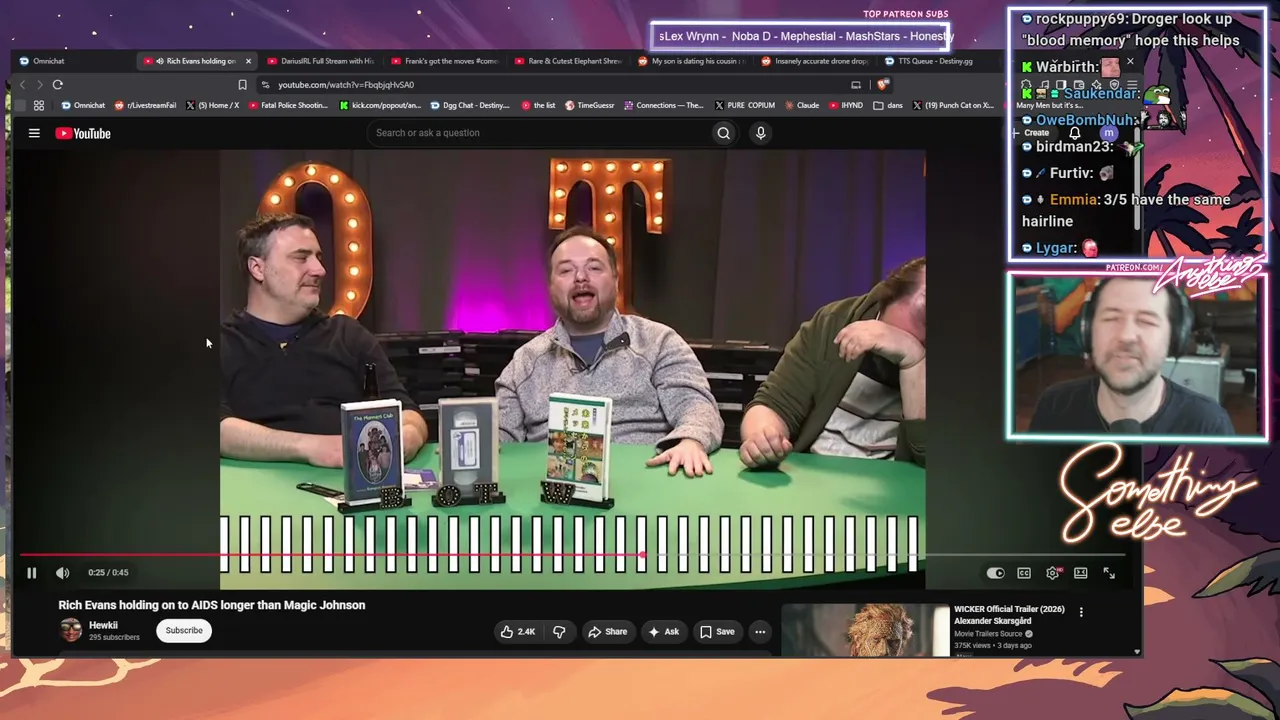1280x720 pixels.
Task: Dislike the video with thumbs down
Action: (559, 632)
